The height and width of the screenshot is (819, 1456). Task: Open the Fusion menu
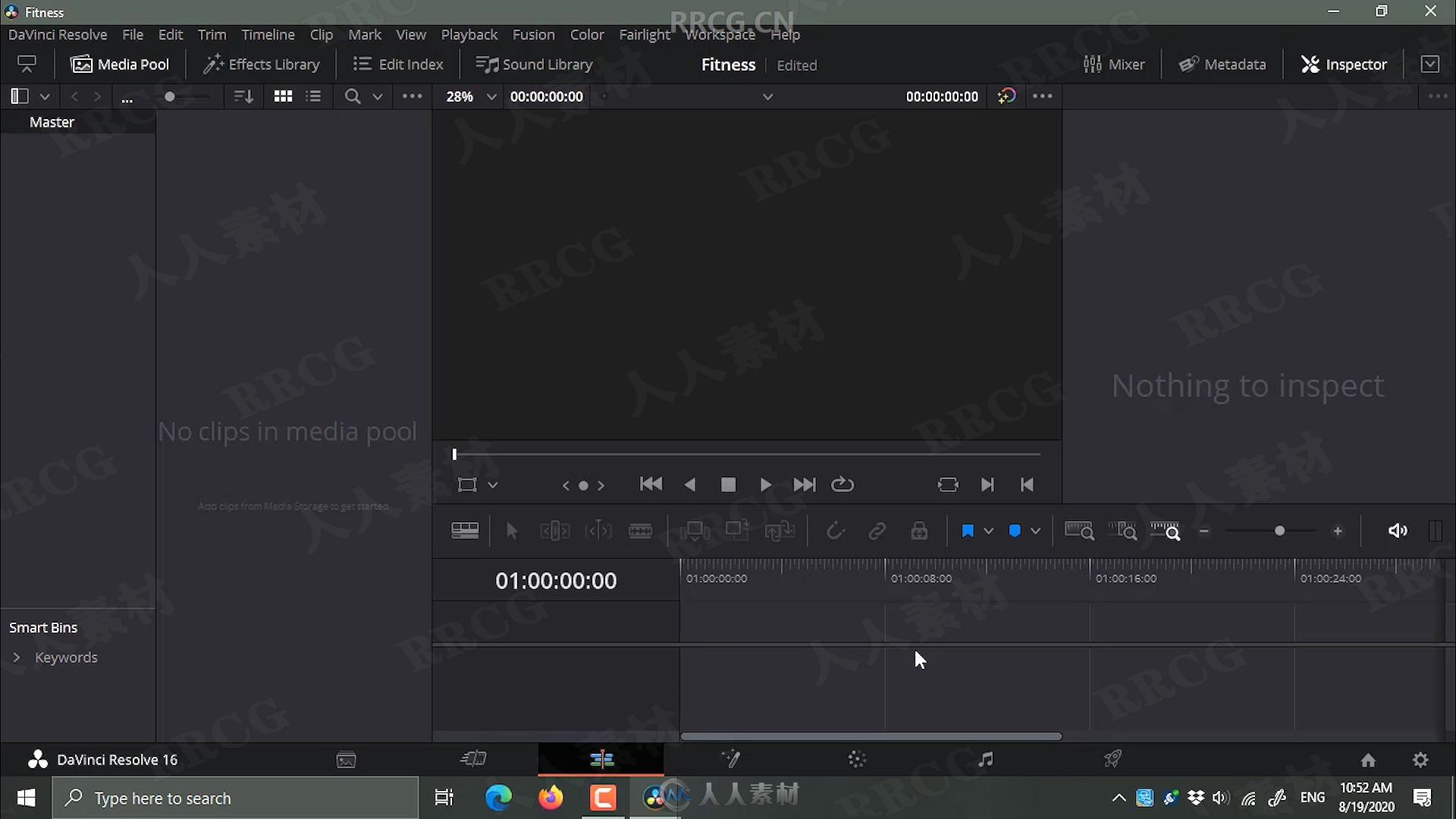click(533, 35)
